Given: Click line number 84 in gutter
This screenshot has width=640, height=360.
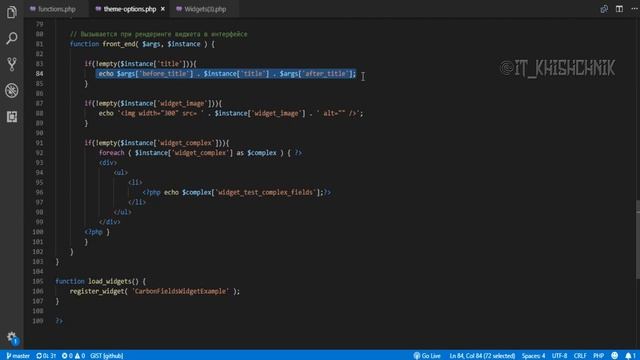Looking at the screenshot, I should pyautogui.click(x=39, y=73).
